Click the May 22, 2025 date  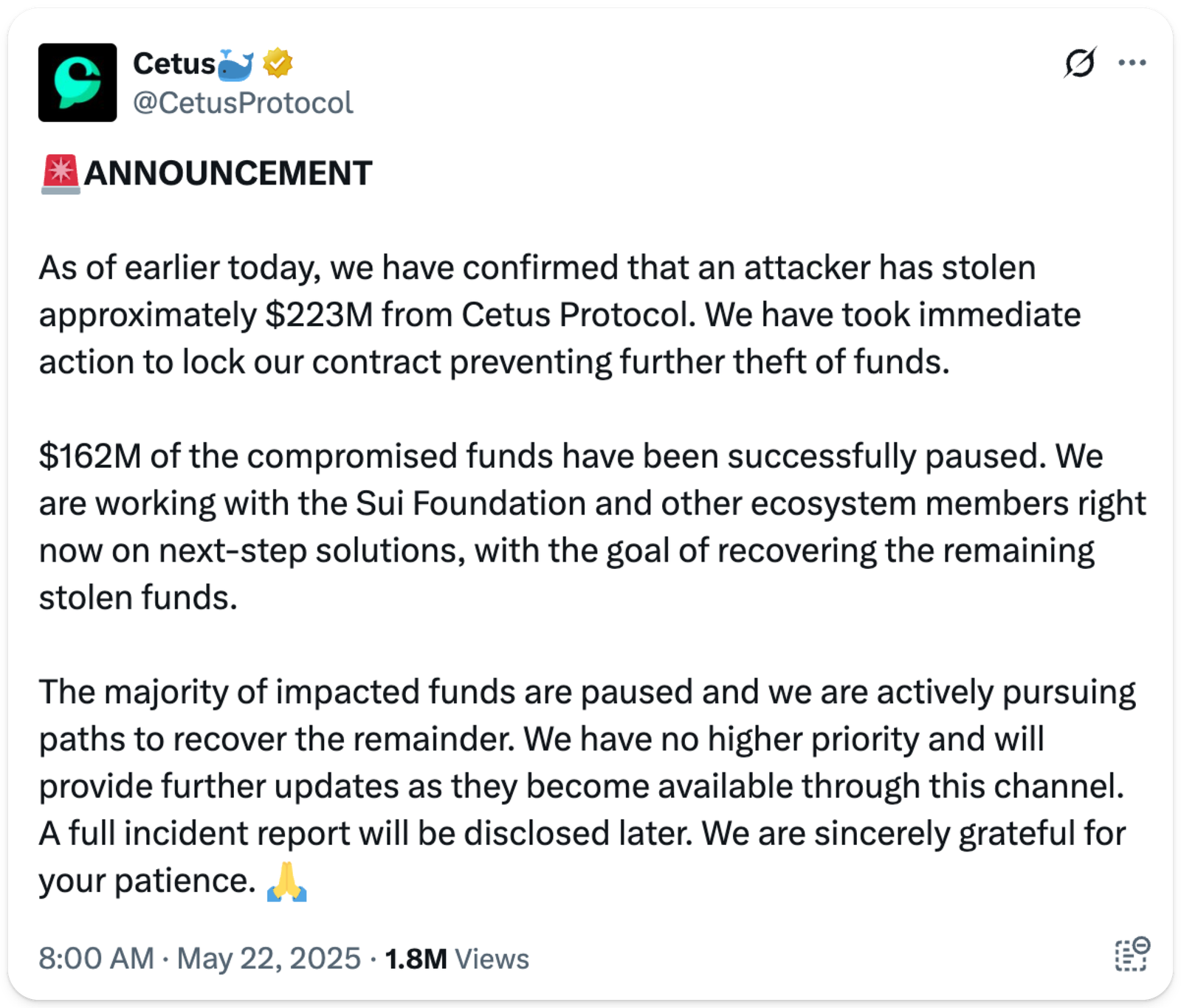click(x=269, y=959)
